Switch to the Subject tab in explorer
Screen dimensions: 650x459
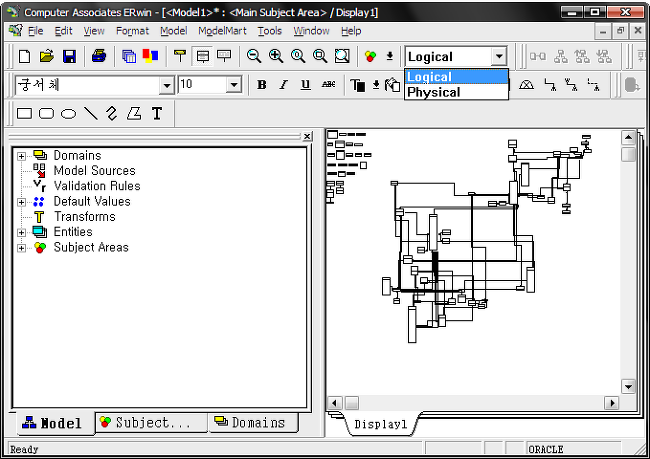pos(151,423)
